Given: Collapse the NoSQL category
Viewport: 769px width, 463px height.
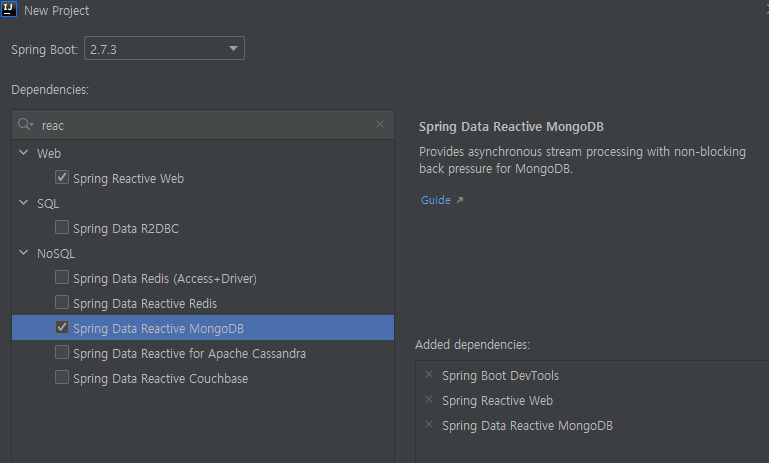Looking at the screenshot, I should (23, 254).
